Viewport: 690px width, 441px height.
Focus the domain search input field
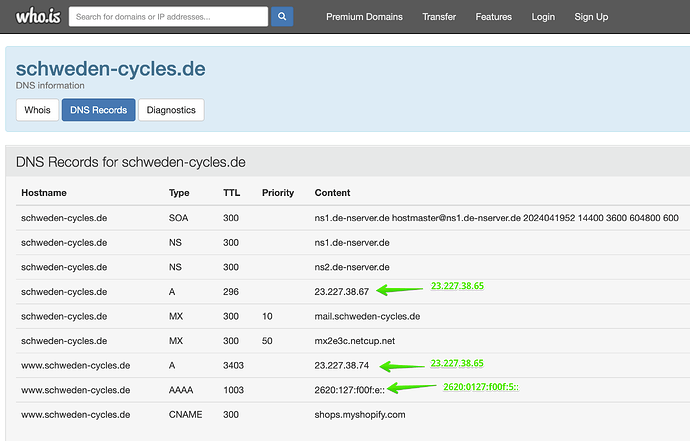click(x=170, y=17)
